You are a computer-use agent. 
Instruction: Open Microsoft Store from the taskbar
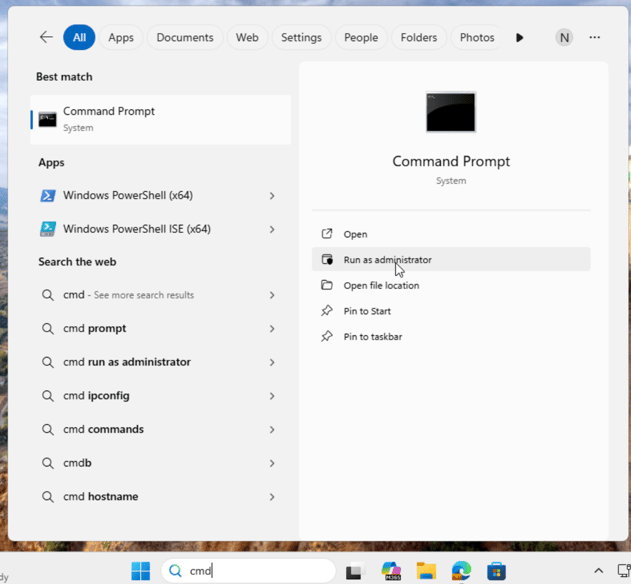(496, 571)
